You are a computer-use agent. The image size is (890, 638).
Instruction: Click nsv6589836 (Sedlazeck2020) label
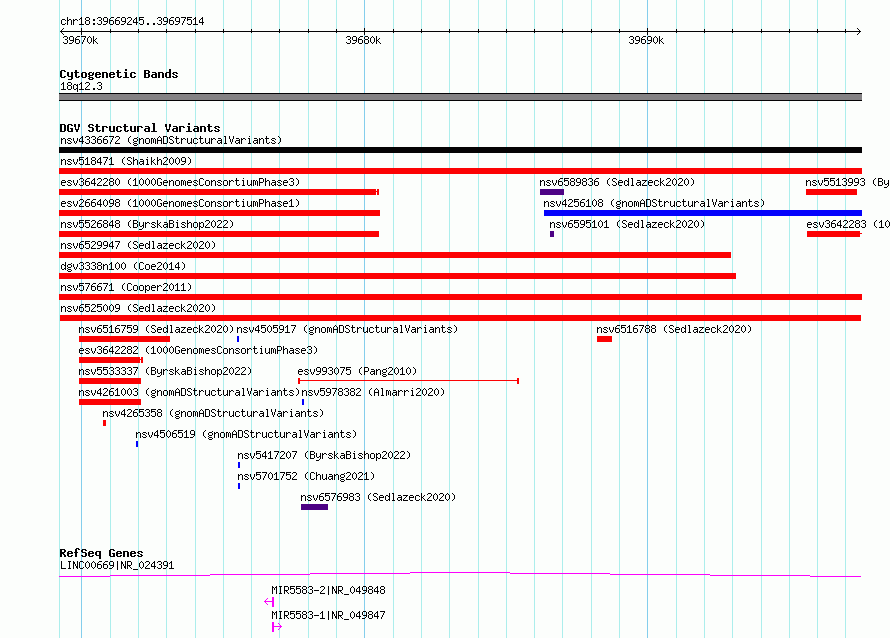click(617, 182)
